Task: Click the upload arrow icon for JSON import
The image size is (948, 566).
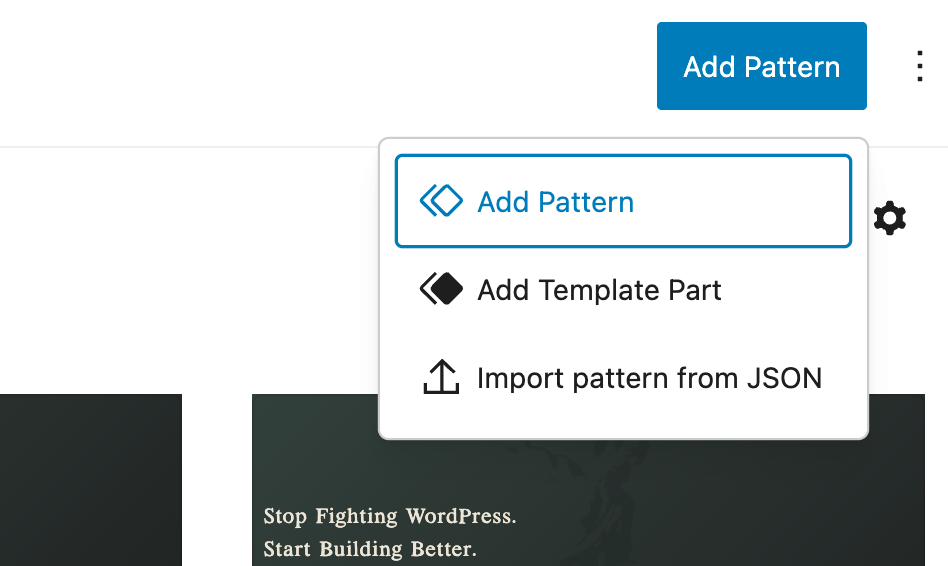Action: 441,378
